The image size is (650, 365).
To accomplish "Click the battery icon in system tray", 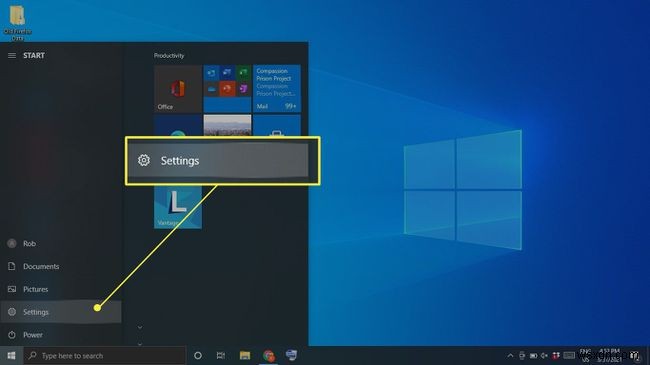I will (534, 355).
